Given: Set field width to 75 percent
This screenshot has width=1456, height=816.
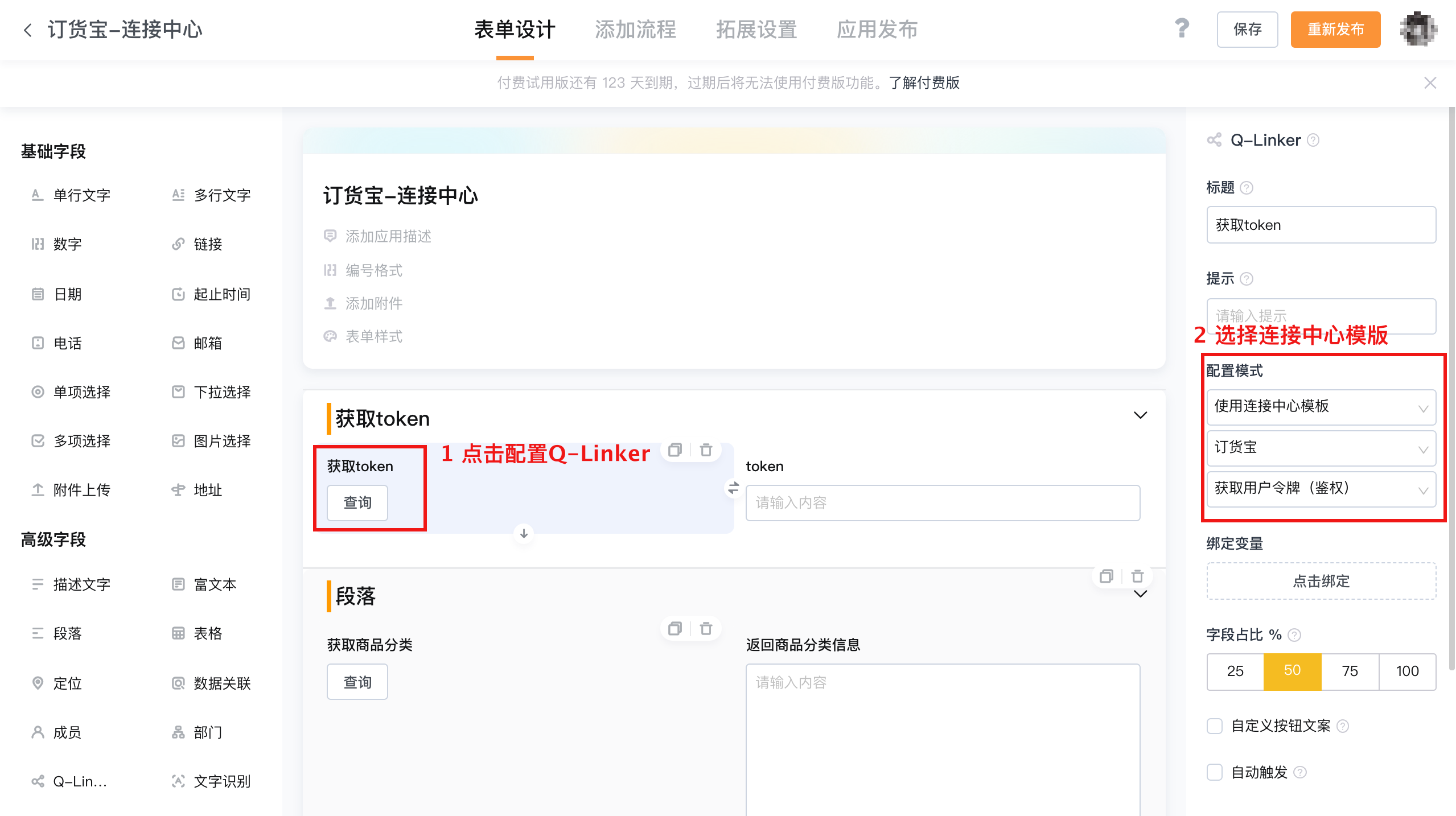Looking at the screenshot, I should pyautogui.click(x=1350, y=671).
